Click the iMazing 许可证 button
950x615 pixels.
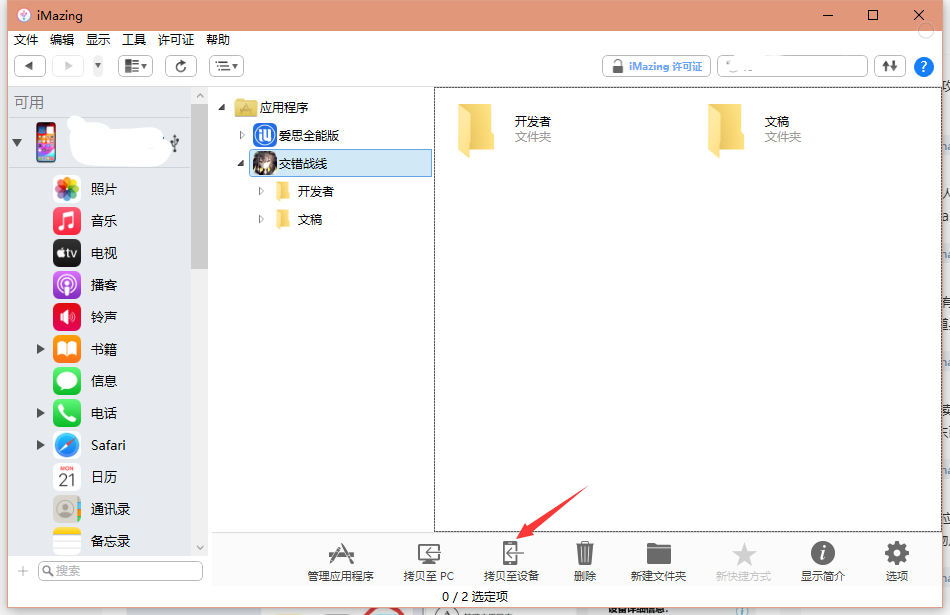656,66
